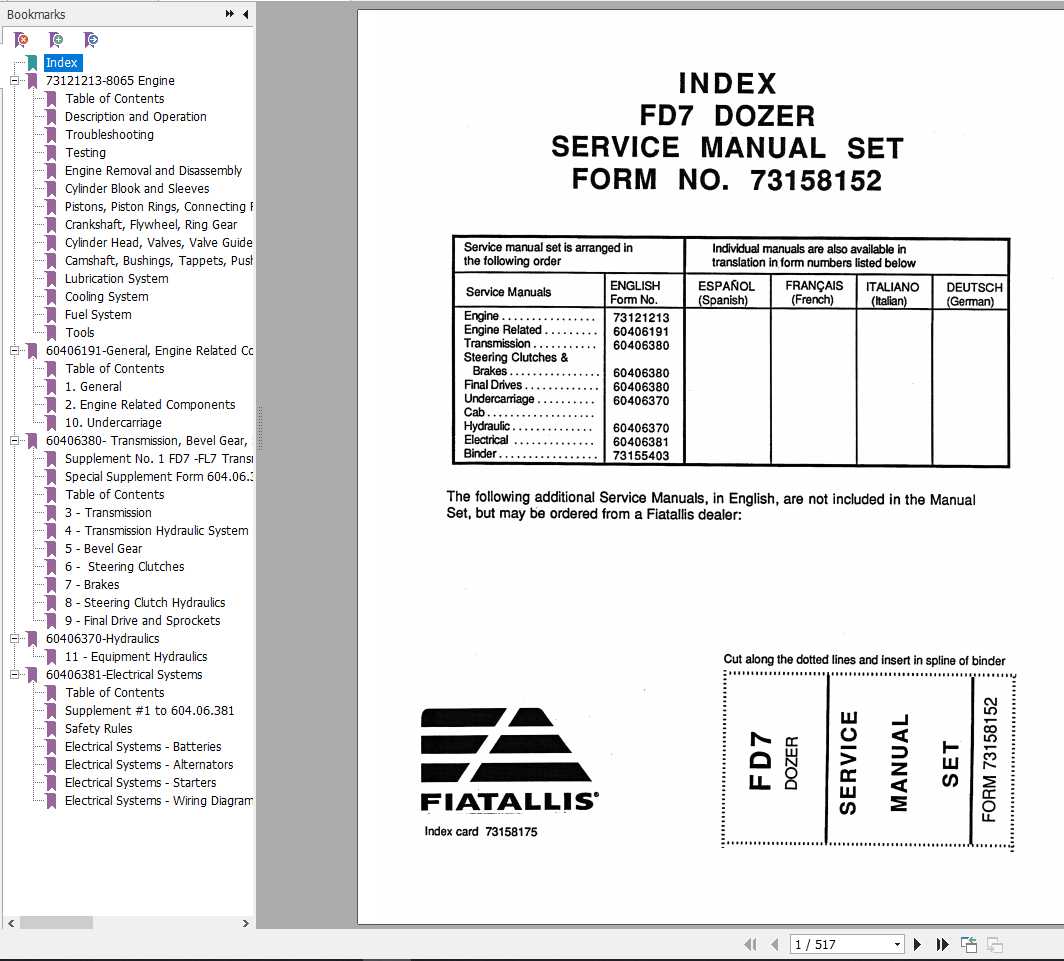The width and height of the screenshot is (1064, 961).
Task: Open the Safety Rules bookmark
Action: pyautogui.click(x=98, y=729)
